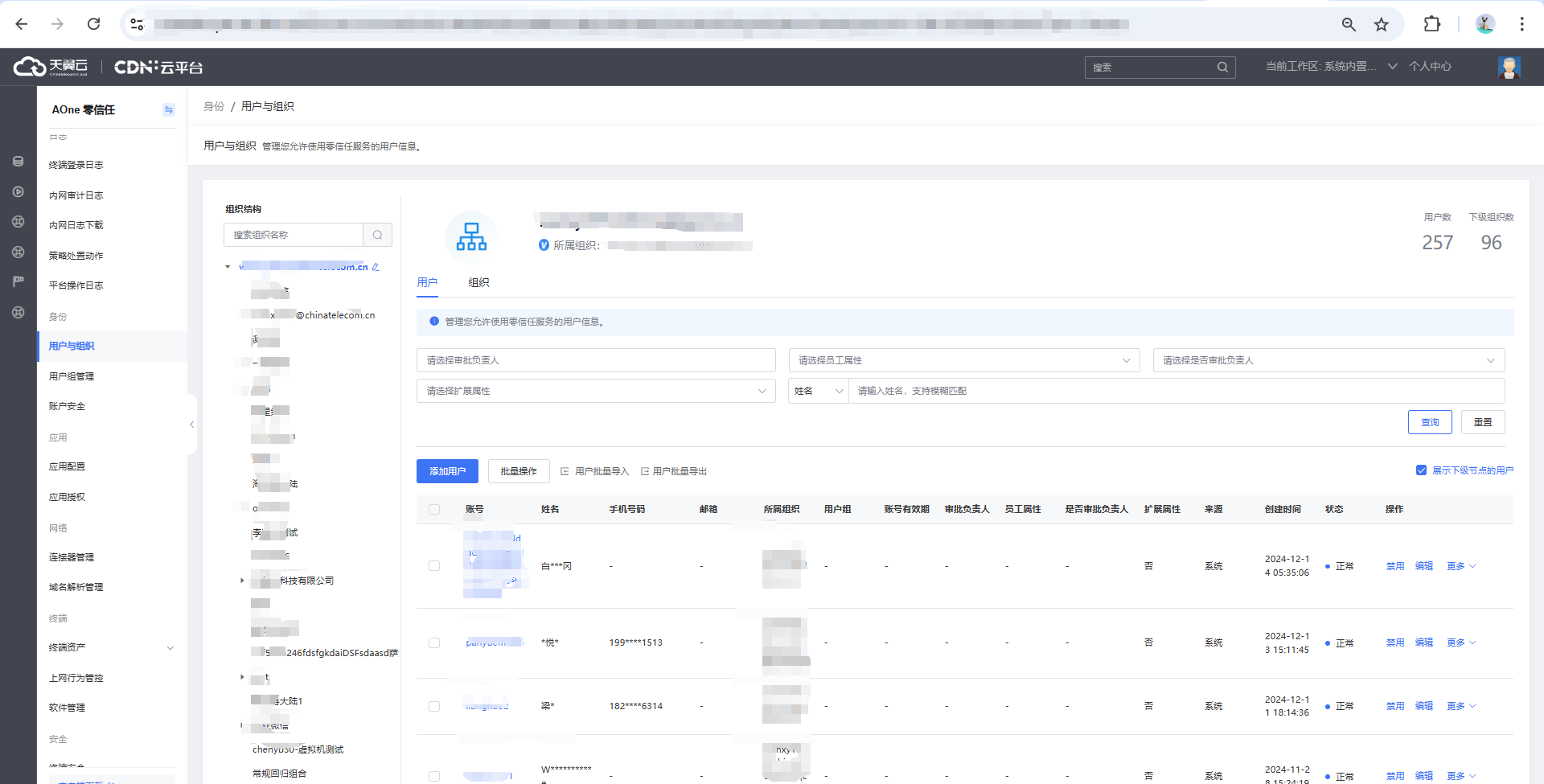Open site info icon in address bar
Viewport: 1544px width, 784px height.
point(138,24)
